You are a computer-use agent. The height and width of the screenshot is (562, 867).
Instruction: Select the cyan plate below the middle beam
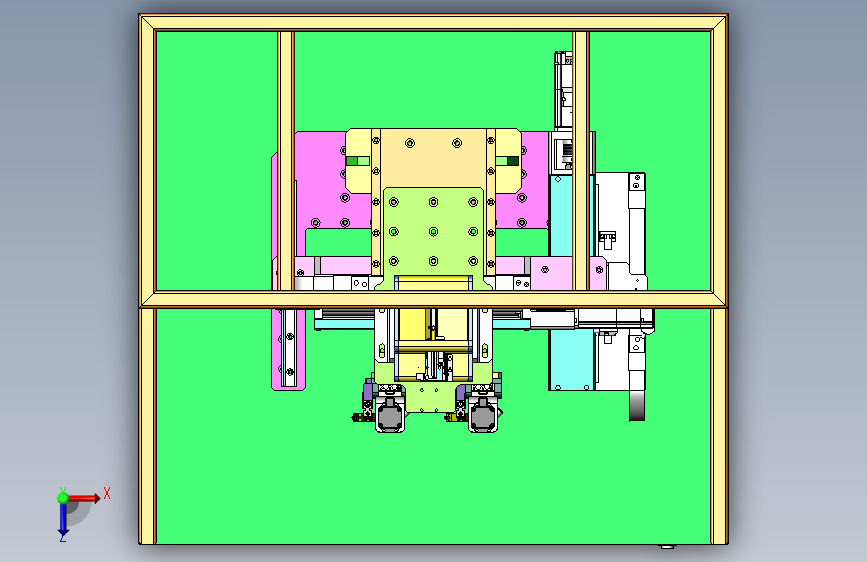point(571,360)
